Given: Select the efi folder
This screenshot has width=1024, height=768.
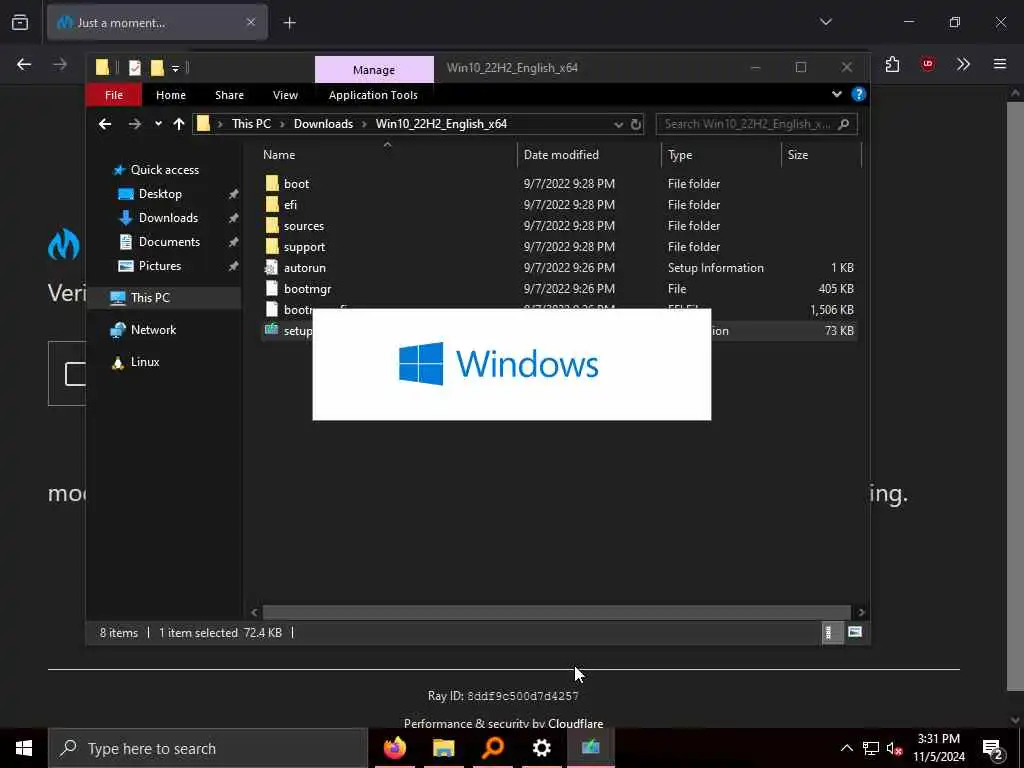Looking at the screenshot, I should tap(290, 205).
